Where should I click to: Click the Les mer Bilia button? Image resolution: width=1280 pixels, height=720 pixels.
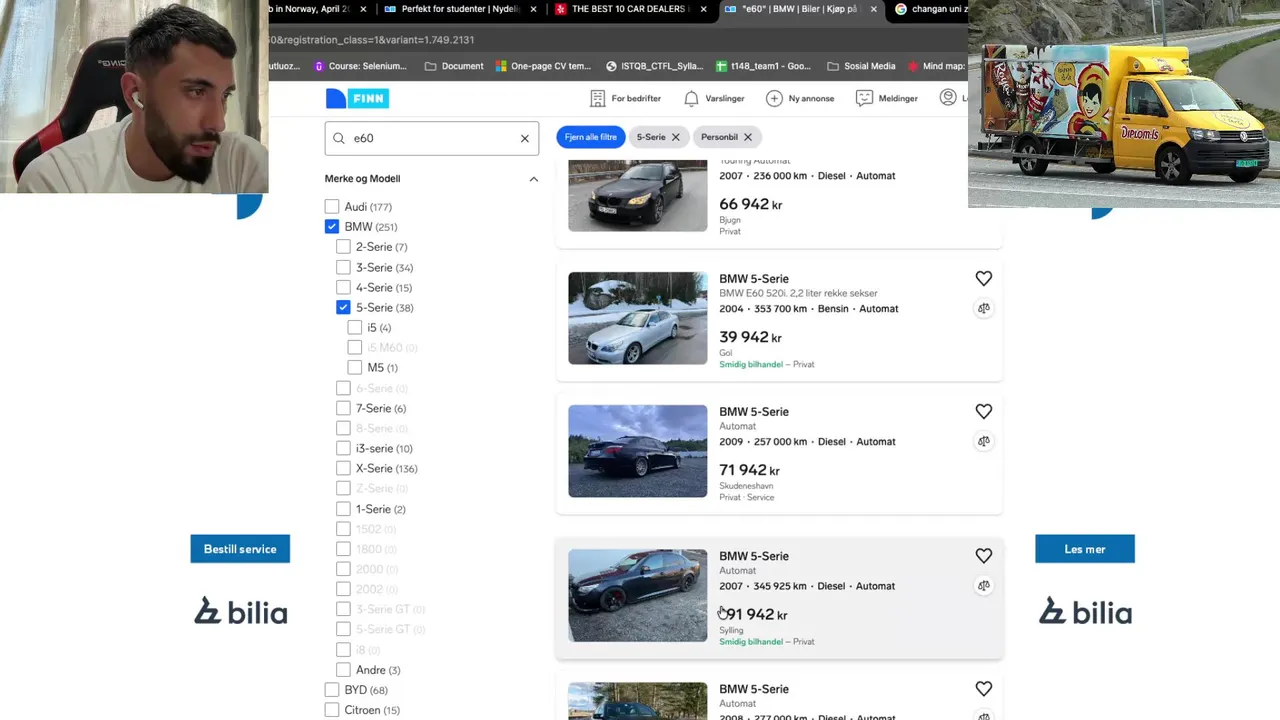point(1085,549)
